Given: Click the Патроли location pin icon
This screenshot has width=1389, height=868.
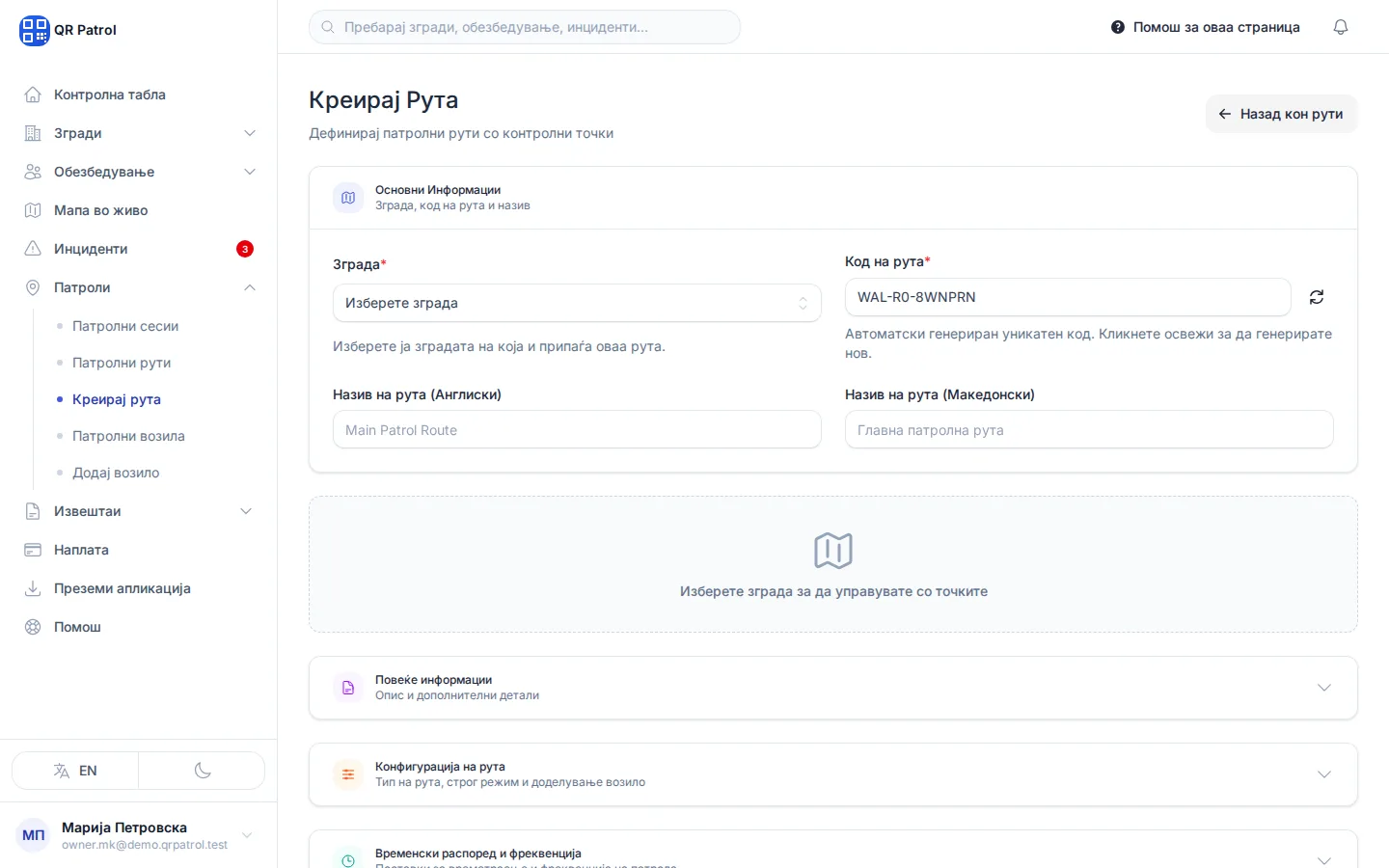Looking at the screenshot, I should pyautogui.click(x=33, y=287).
